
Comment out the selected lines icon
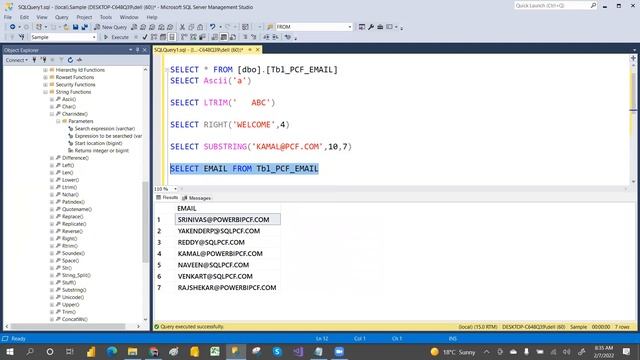point(245,37)
